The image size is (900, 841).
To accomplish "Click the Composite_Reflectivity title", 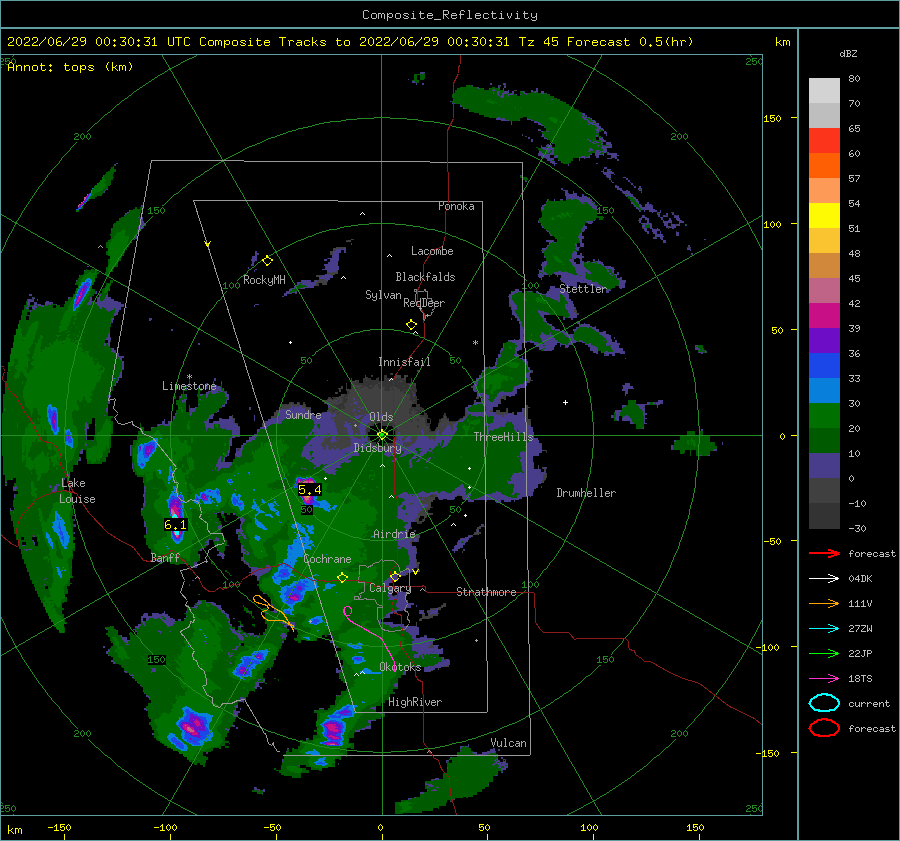I will [450, 15].
